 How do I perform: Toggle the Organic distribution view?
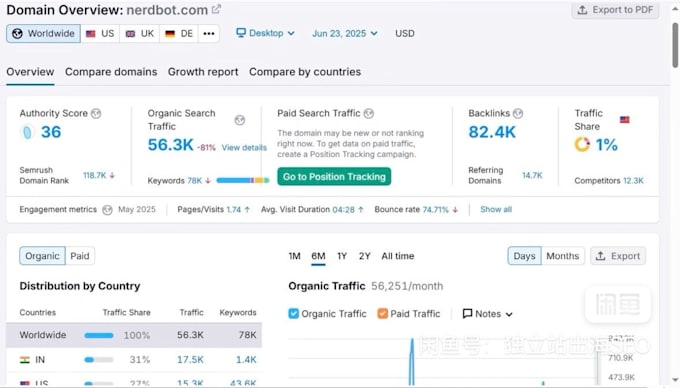pos(42,256)
